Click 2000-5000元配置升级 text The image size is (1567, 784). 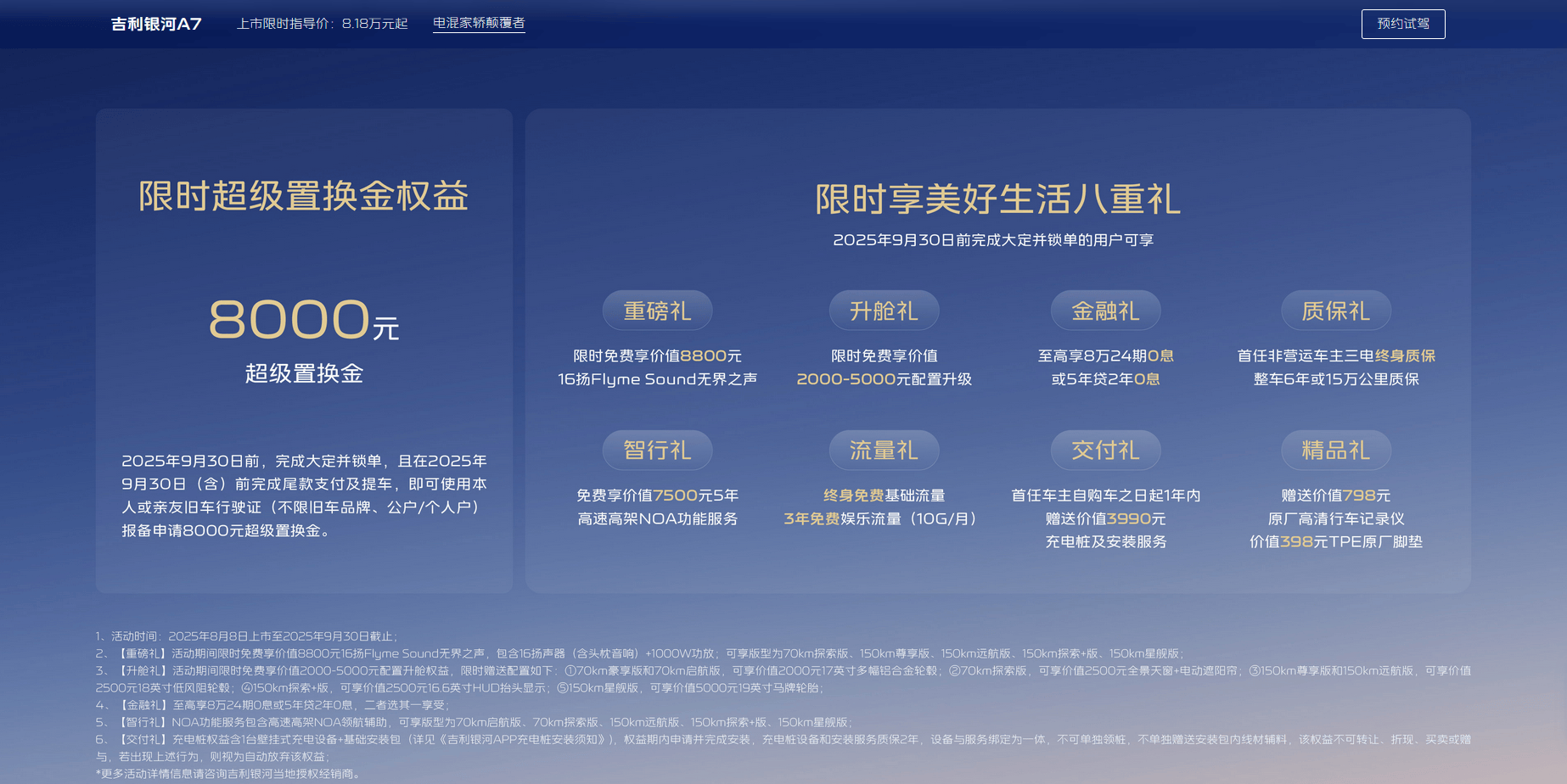(884, 379)
